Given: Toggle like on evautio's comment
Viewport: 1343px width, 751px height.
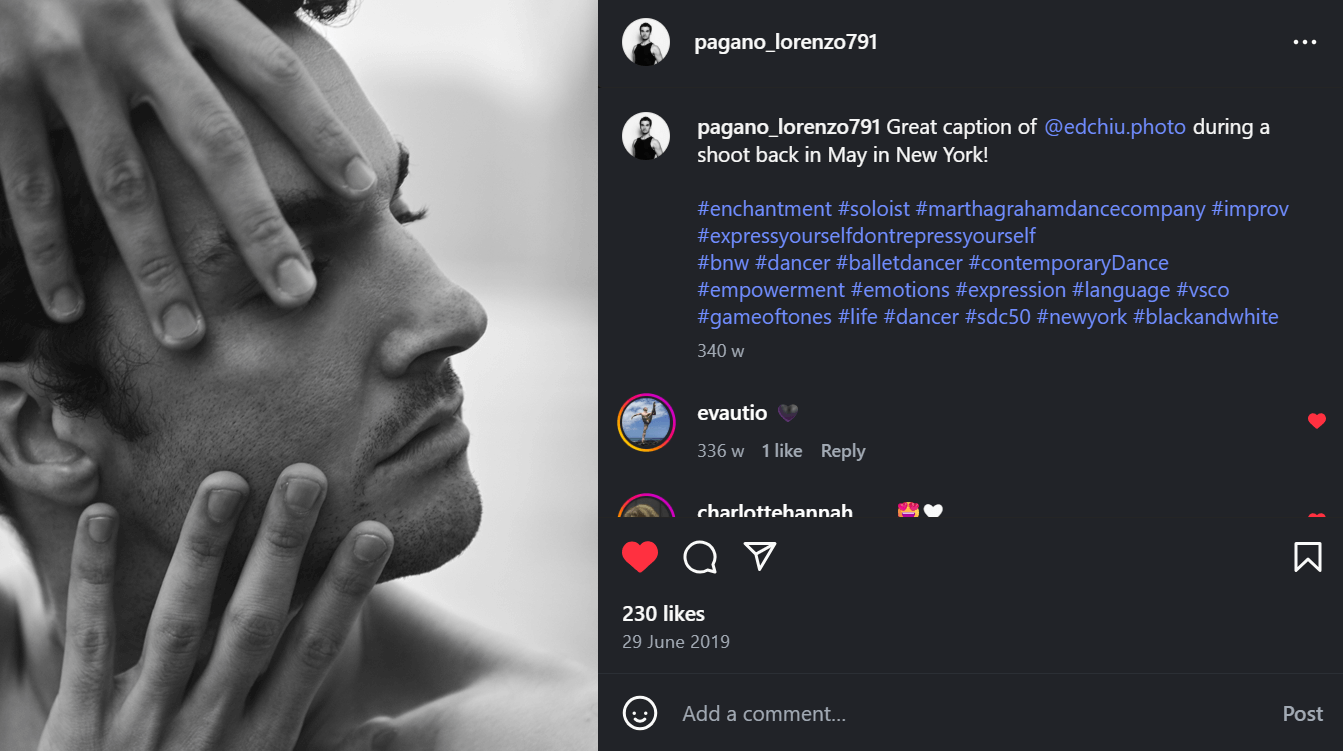Looking at the screenshot, I should pos(1316,421).
